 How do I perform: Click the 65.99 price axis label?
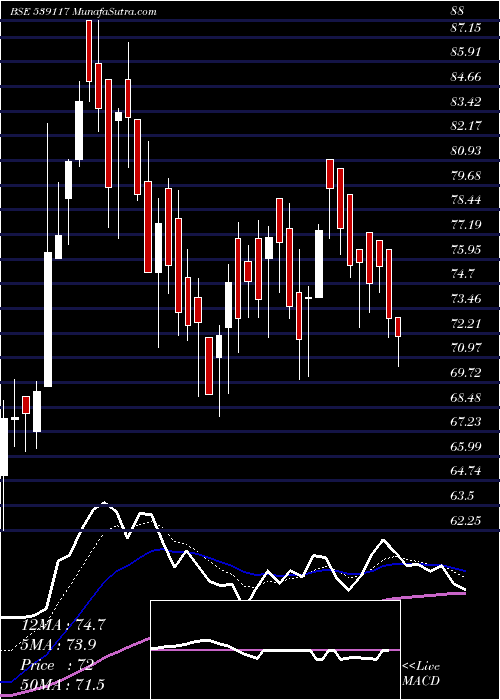pyautogui.click(x=466, y=446)
